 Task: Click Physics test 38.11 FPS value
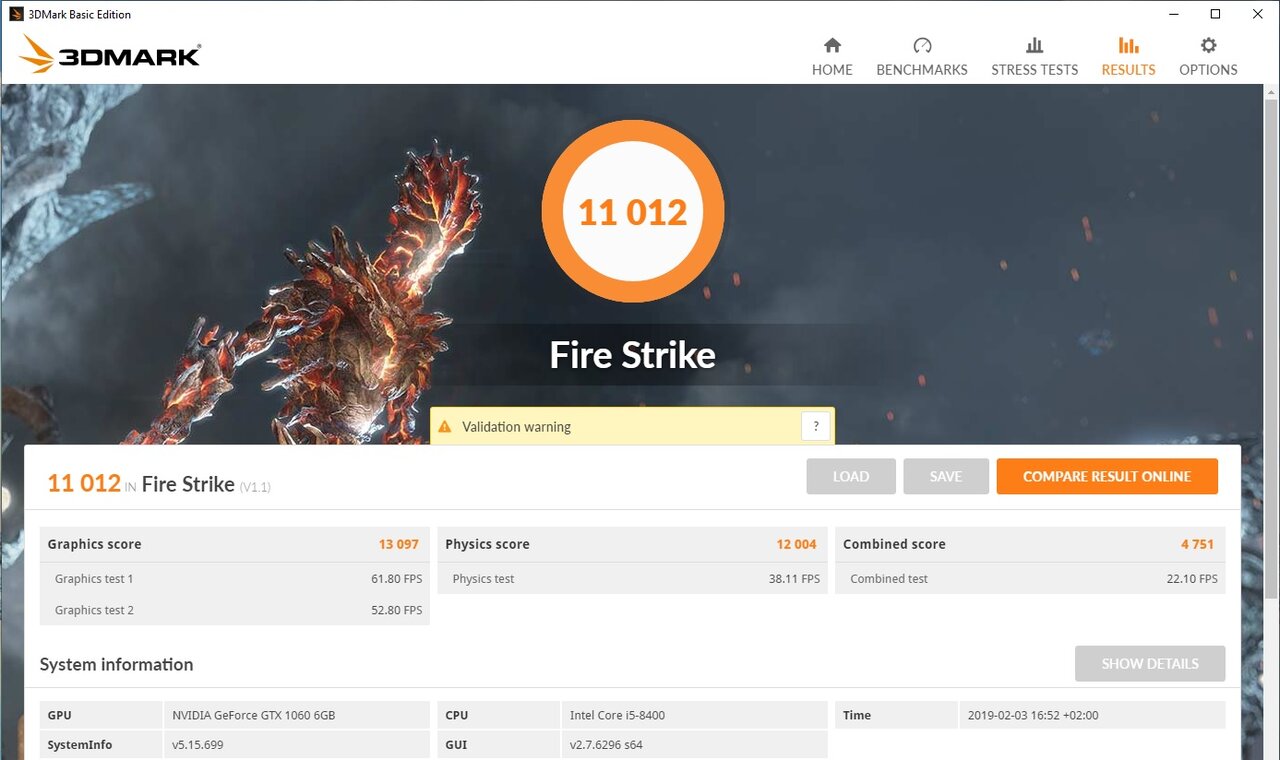tap(795, 579)
